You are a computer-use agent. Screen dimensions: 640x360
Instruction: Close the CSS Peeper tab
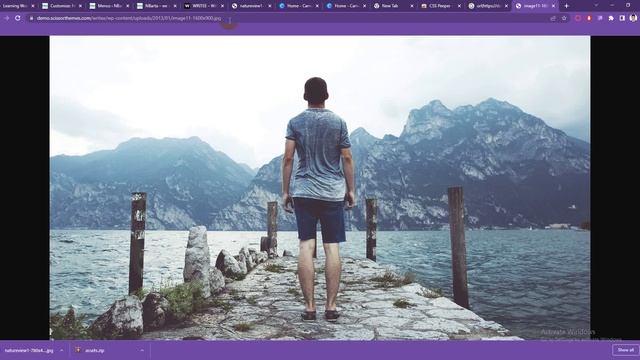coord(459,6)
